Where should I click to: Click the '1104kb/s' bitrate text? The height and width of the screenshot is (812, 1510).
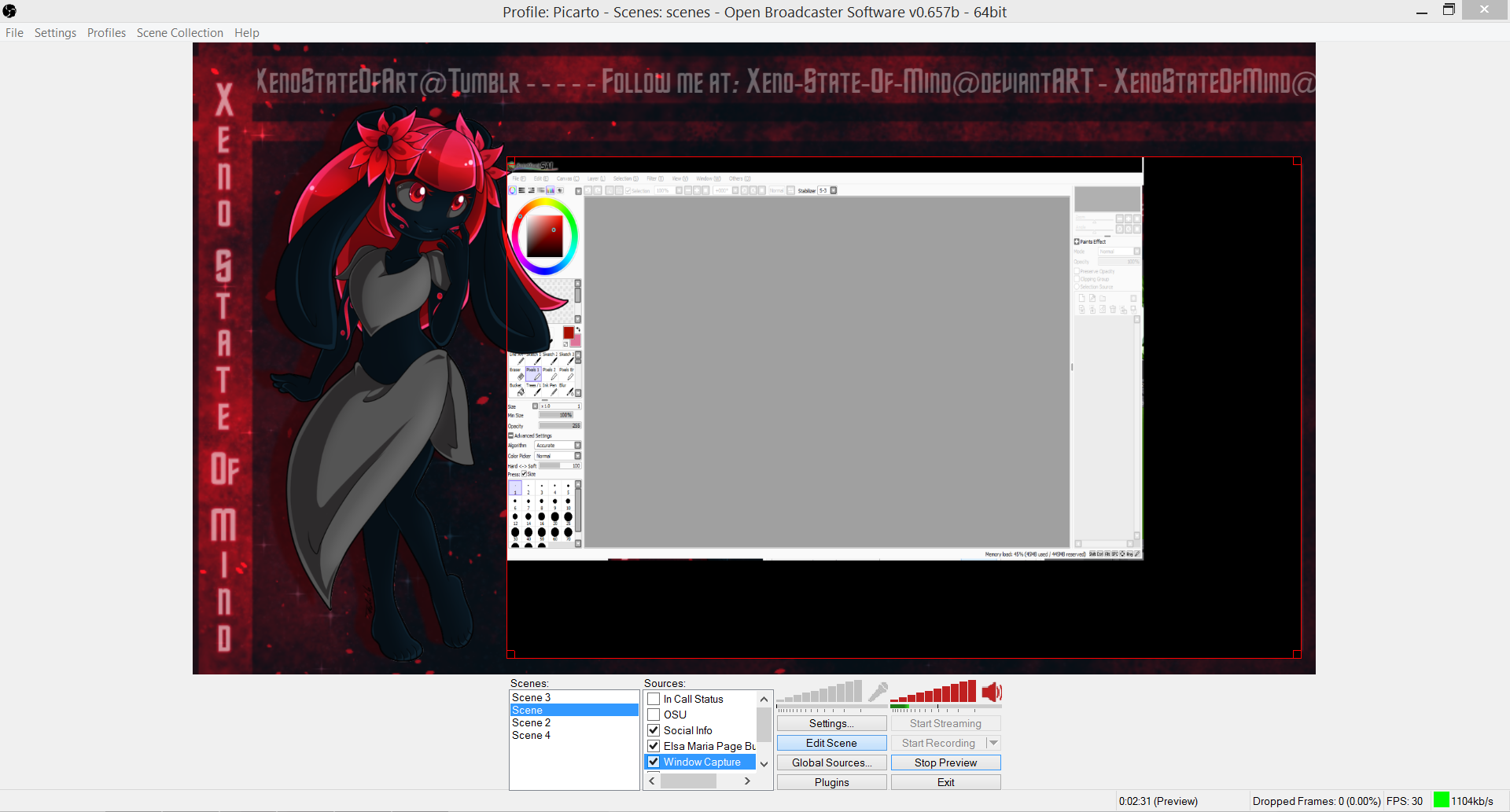click(1472, 801)
